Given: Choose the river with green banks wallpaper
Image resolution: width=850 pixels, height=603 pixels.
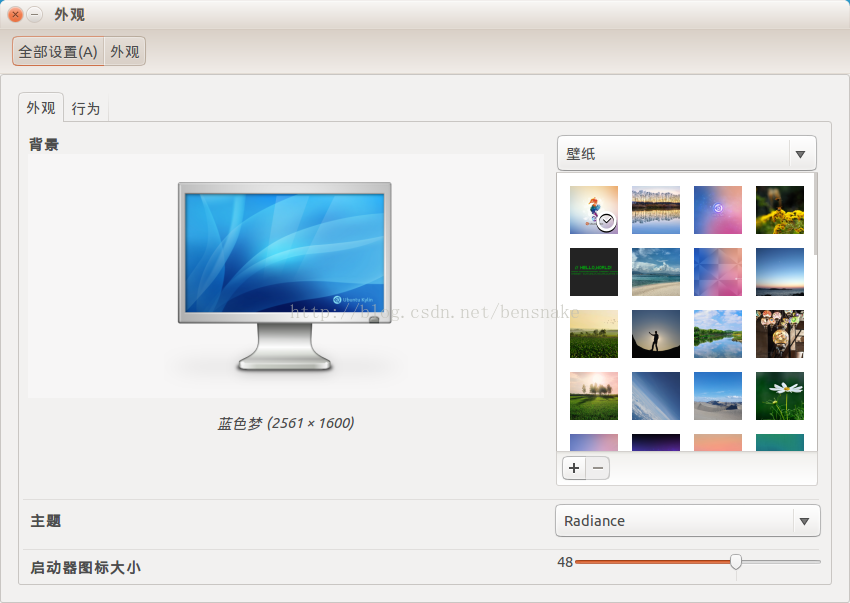Looking at the screenshot, I should click(718, 333).
